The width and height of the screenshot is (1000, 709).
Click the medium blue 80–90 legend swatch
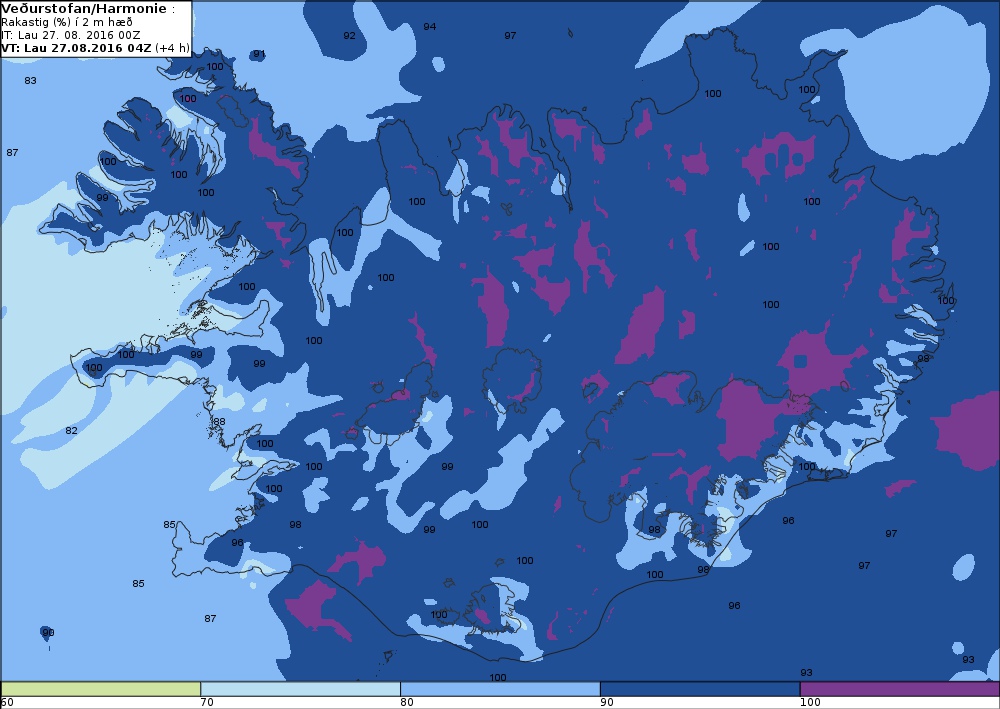(x=500, y=689)
